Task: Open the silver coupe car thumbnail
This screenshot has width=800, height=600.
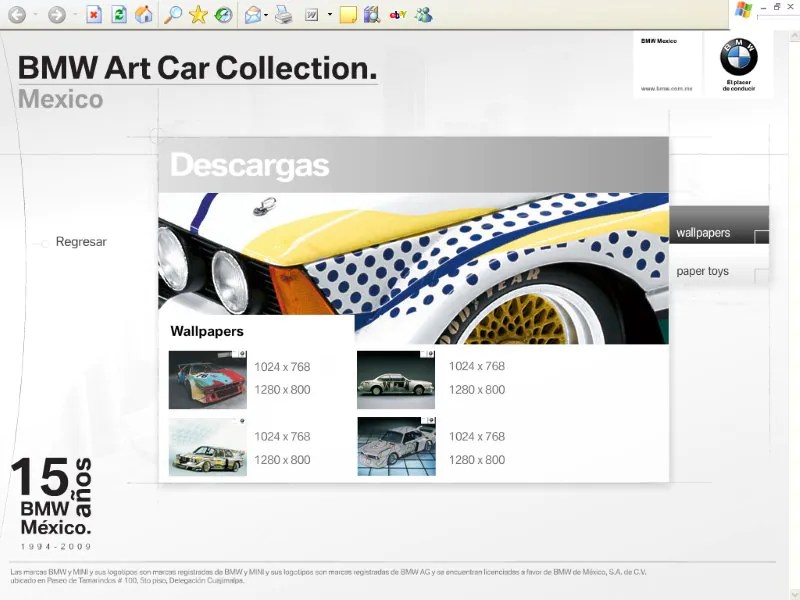Action: coord(396,380)
